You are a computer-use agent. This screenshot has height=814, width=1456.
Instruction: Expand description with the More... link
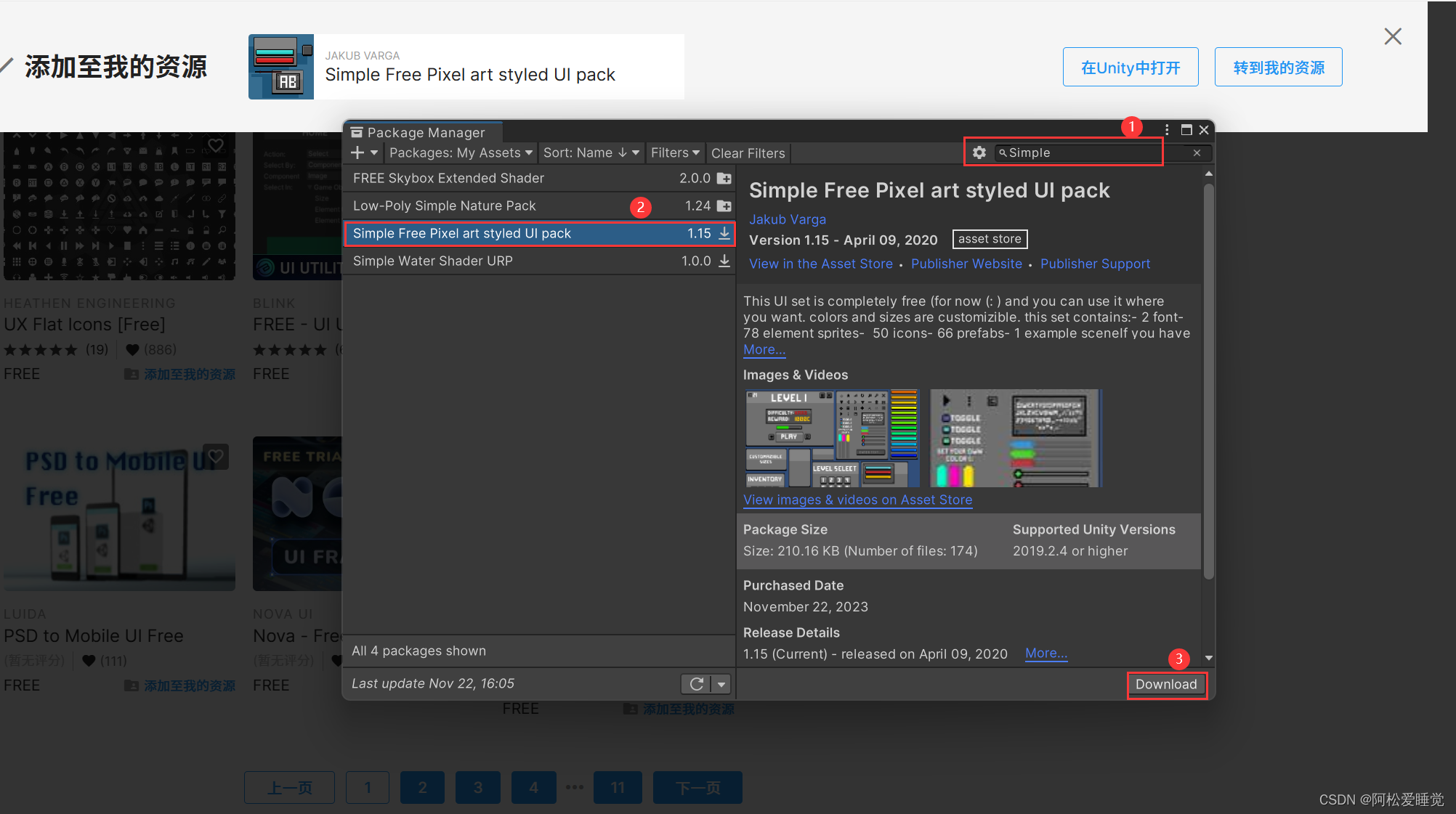[x=764, y=349]
